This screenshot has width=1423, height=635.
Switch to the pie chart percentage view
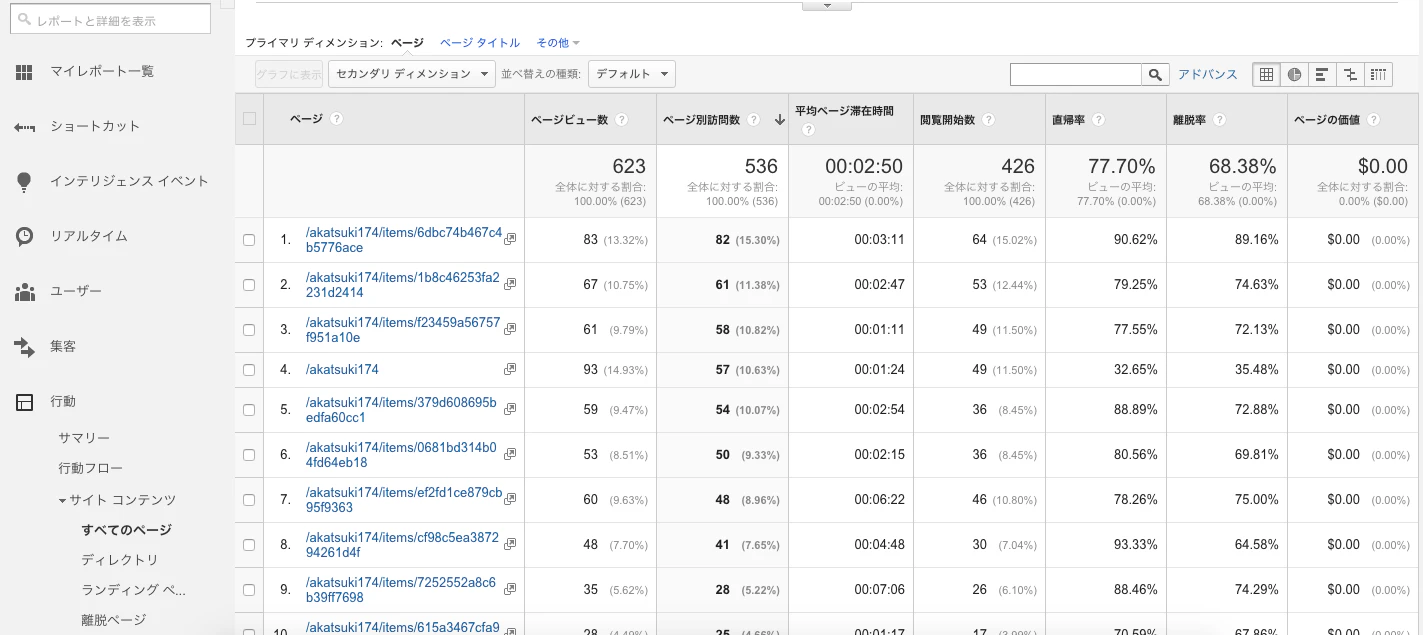[x=1295, y=74]
